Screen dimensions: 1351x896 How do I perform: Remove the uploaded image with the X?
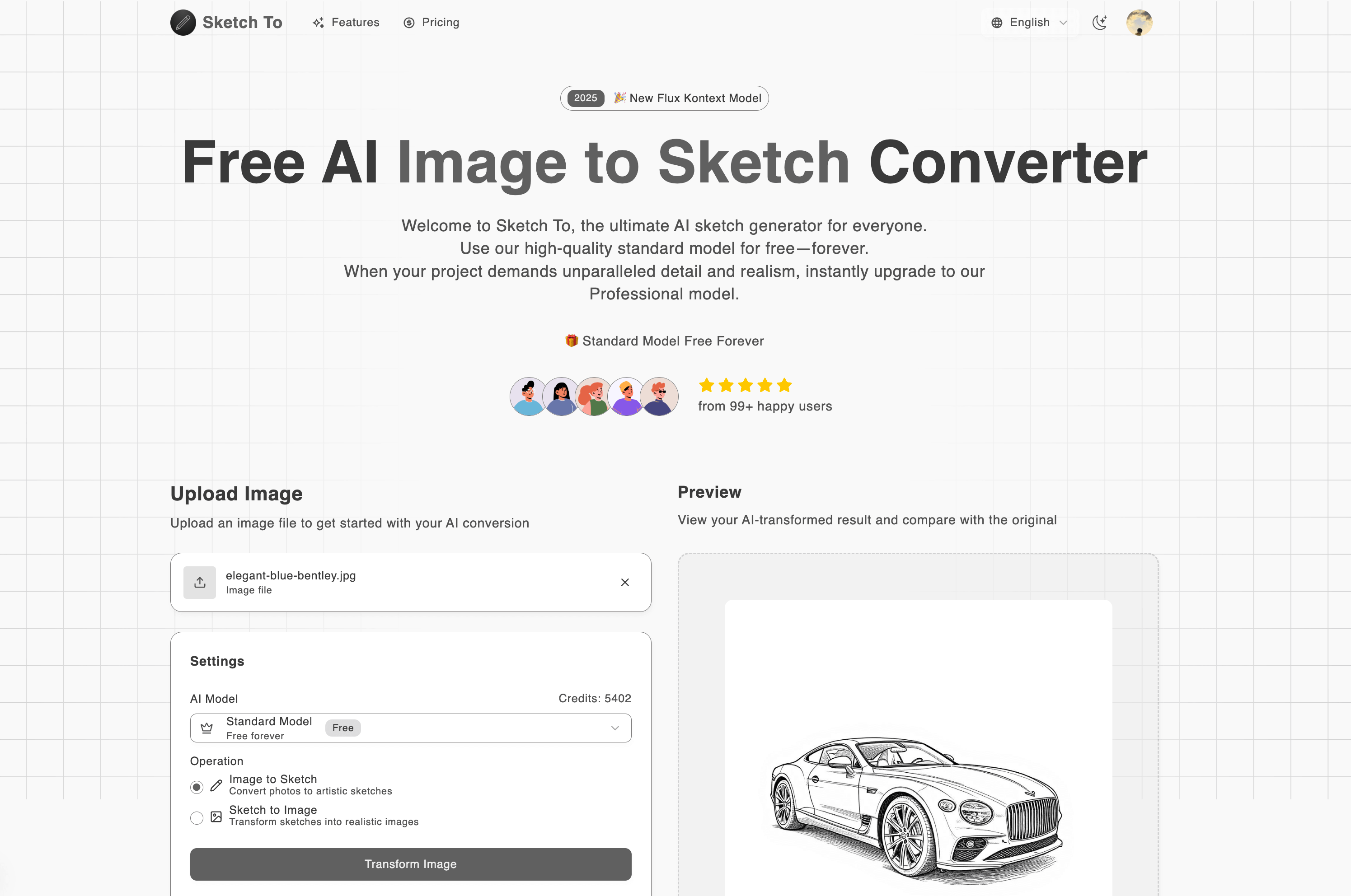(x=625, y=582)
